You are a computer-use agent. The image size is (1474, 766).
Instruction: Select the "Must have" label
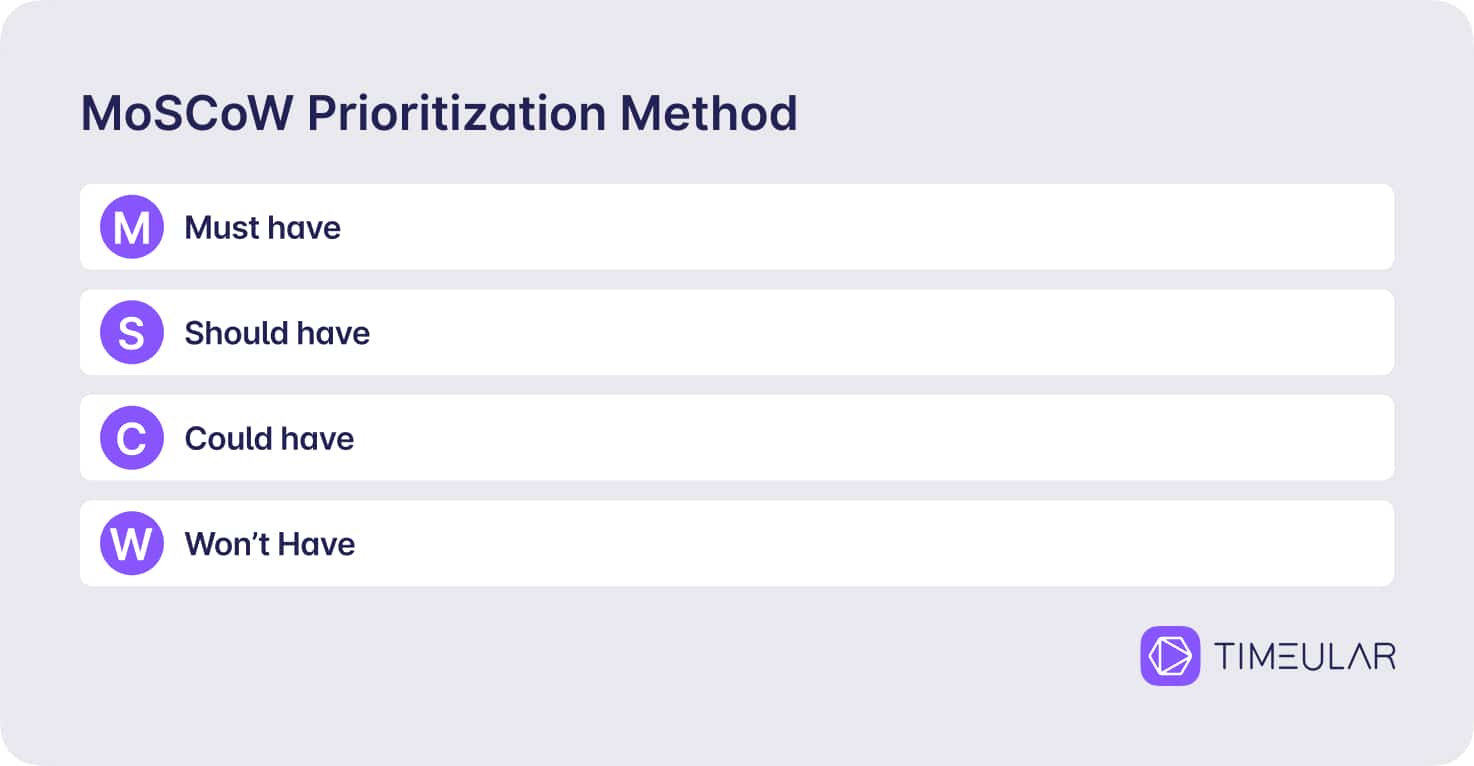(x=263, y=228)
